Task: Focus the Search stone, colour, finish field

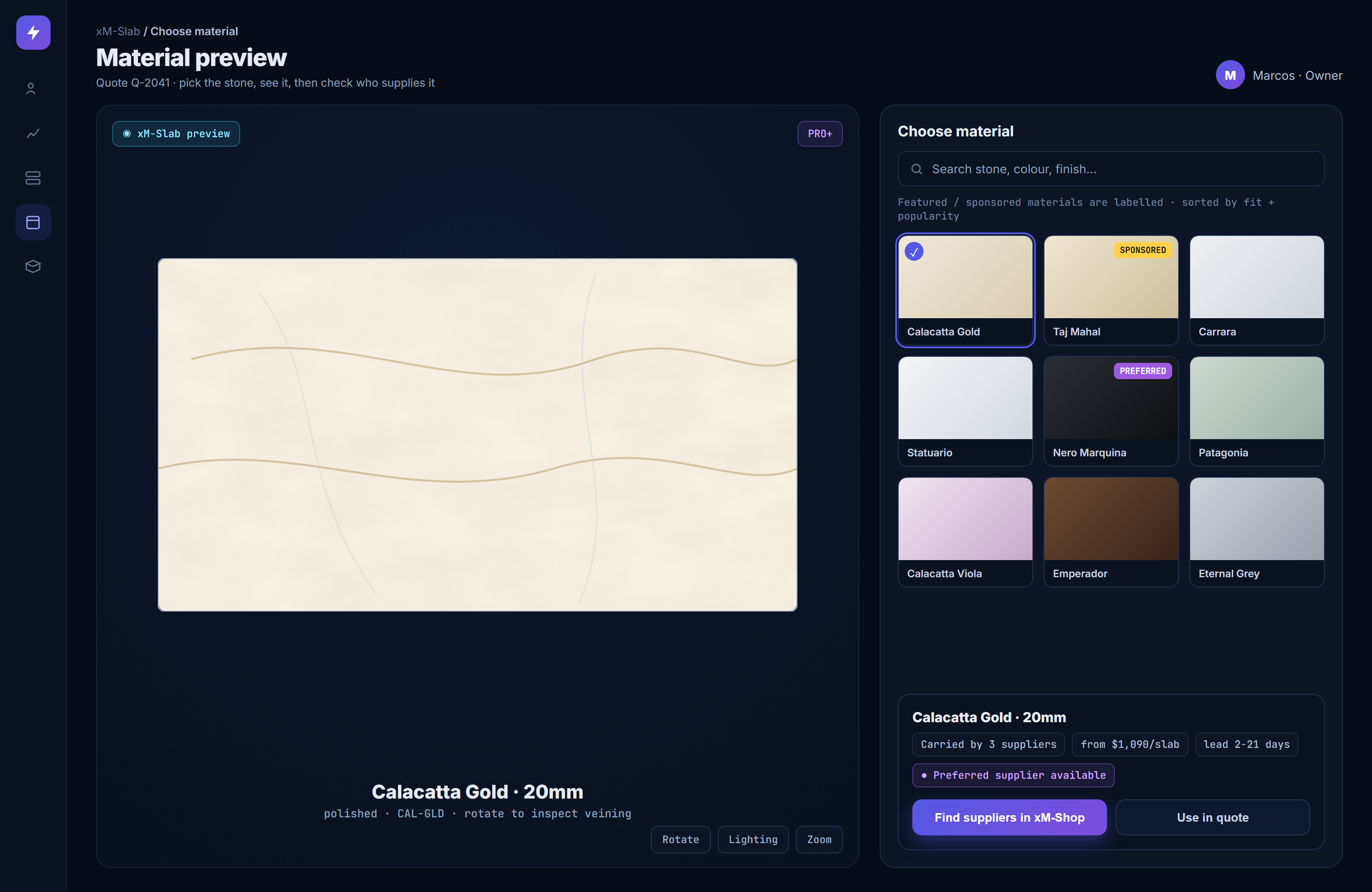Action: (x=1110, y=169)
